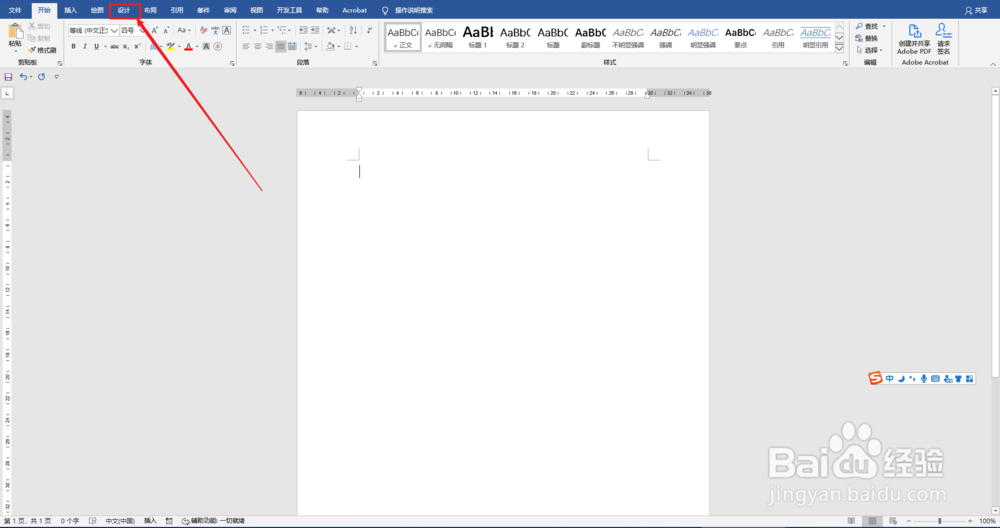Click the Tell Me search box
The height and width of the screenshot is (528, 1000).
408,10
